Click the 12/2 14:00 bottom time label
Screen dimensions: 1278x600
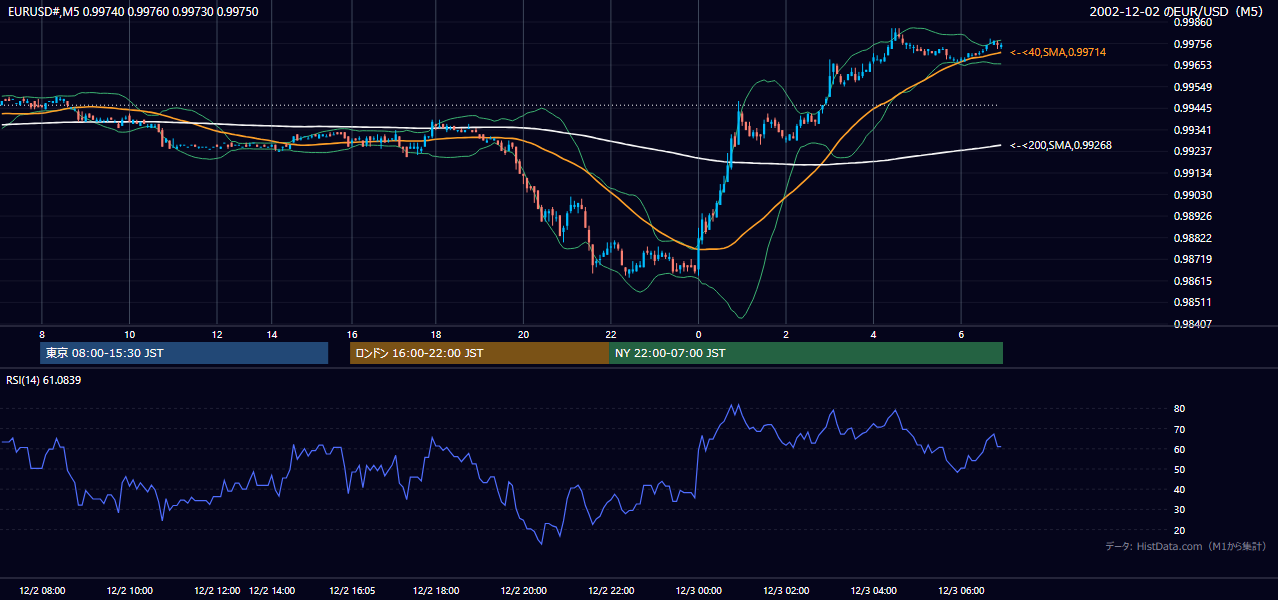click(273, 591)
